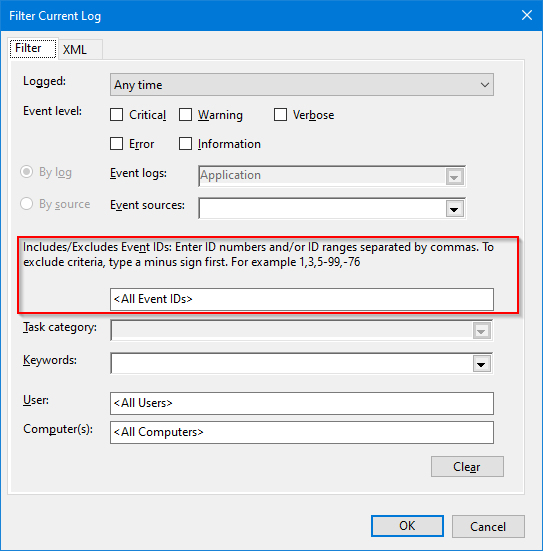
Task: Click the Cancel button
Action: pyautogui.click(x=488, y=526)
